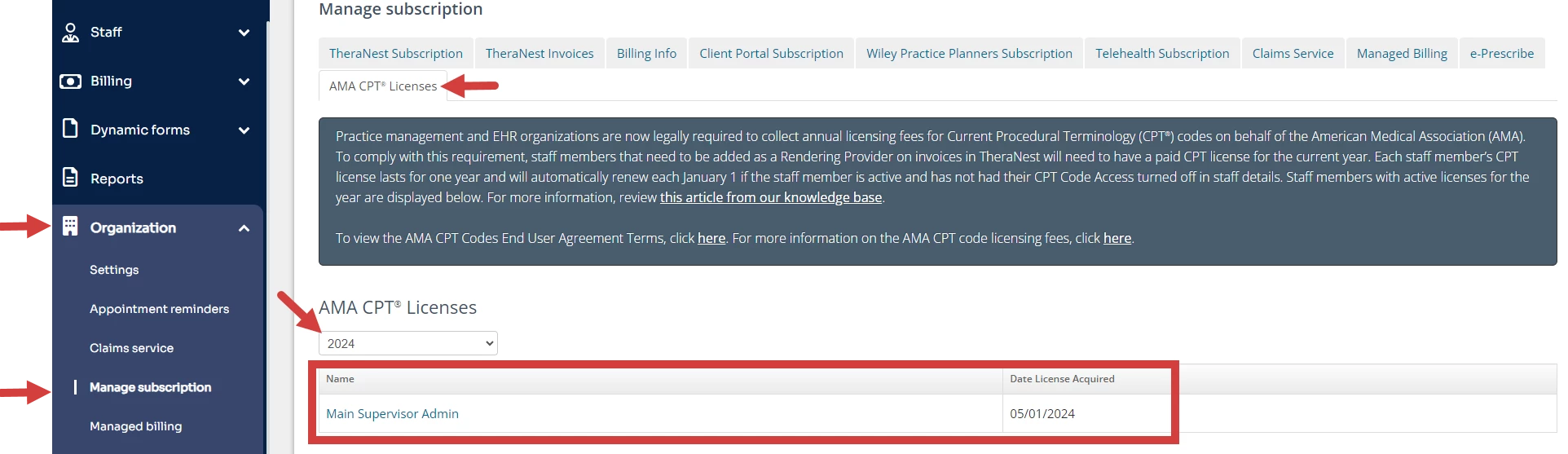The height and width of the screenshot is (454, 1568).
Task: Open Appointment reminders under Organization
Action: pyautogui.click(x=159, y=309)
